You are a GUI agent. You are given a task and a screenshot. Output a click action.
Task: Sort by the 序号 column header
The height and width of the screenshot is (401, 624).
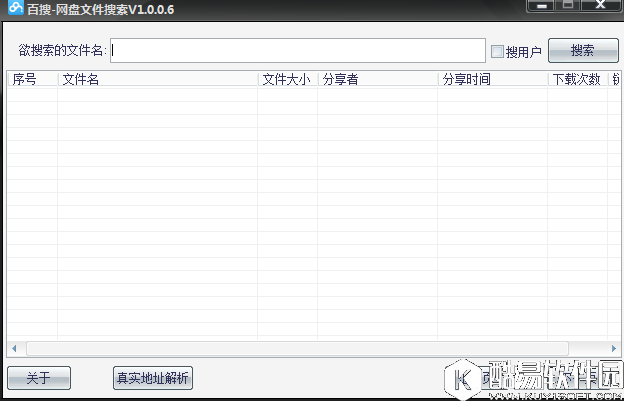click(33, 79)
